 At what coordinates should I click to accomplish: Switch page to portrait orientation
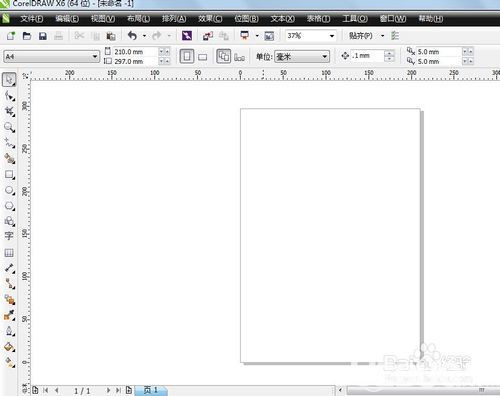pos(187,56)
